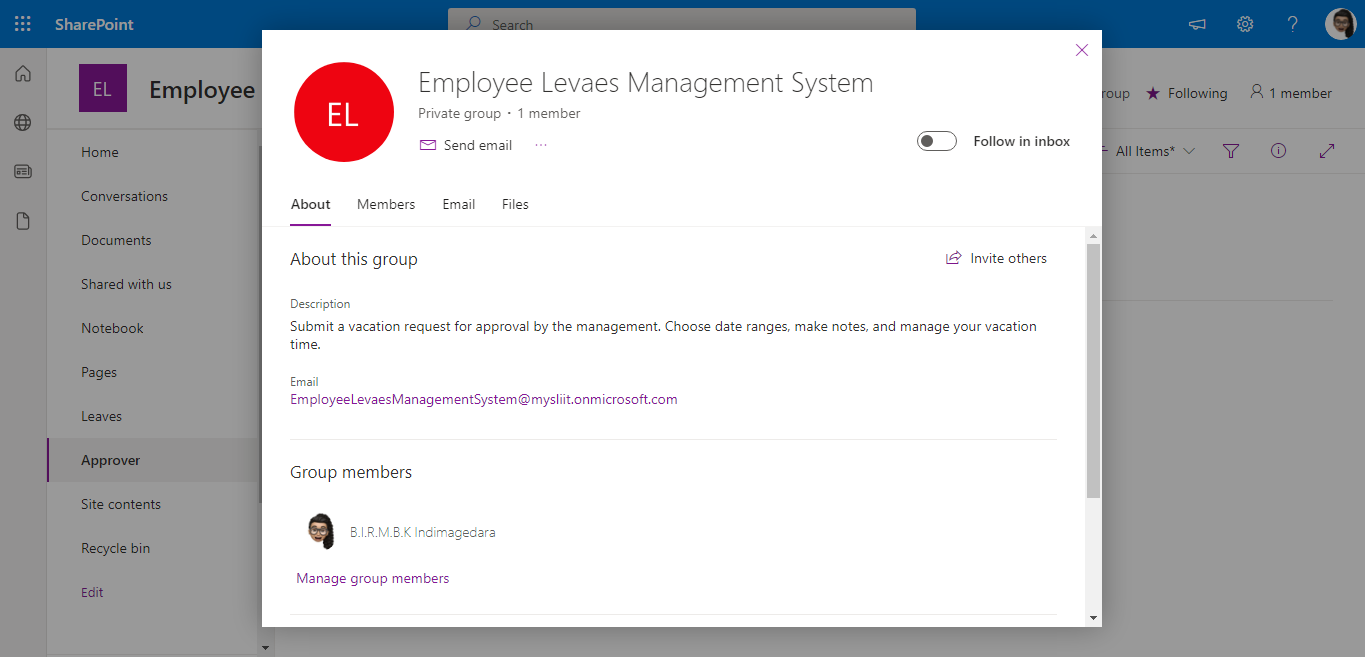Screen dimensions: 1365x657
Task: Click the Following star button
Action: click(x=1186, y=93)
